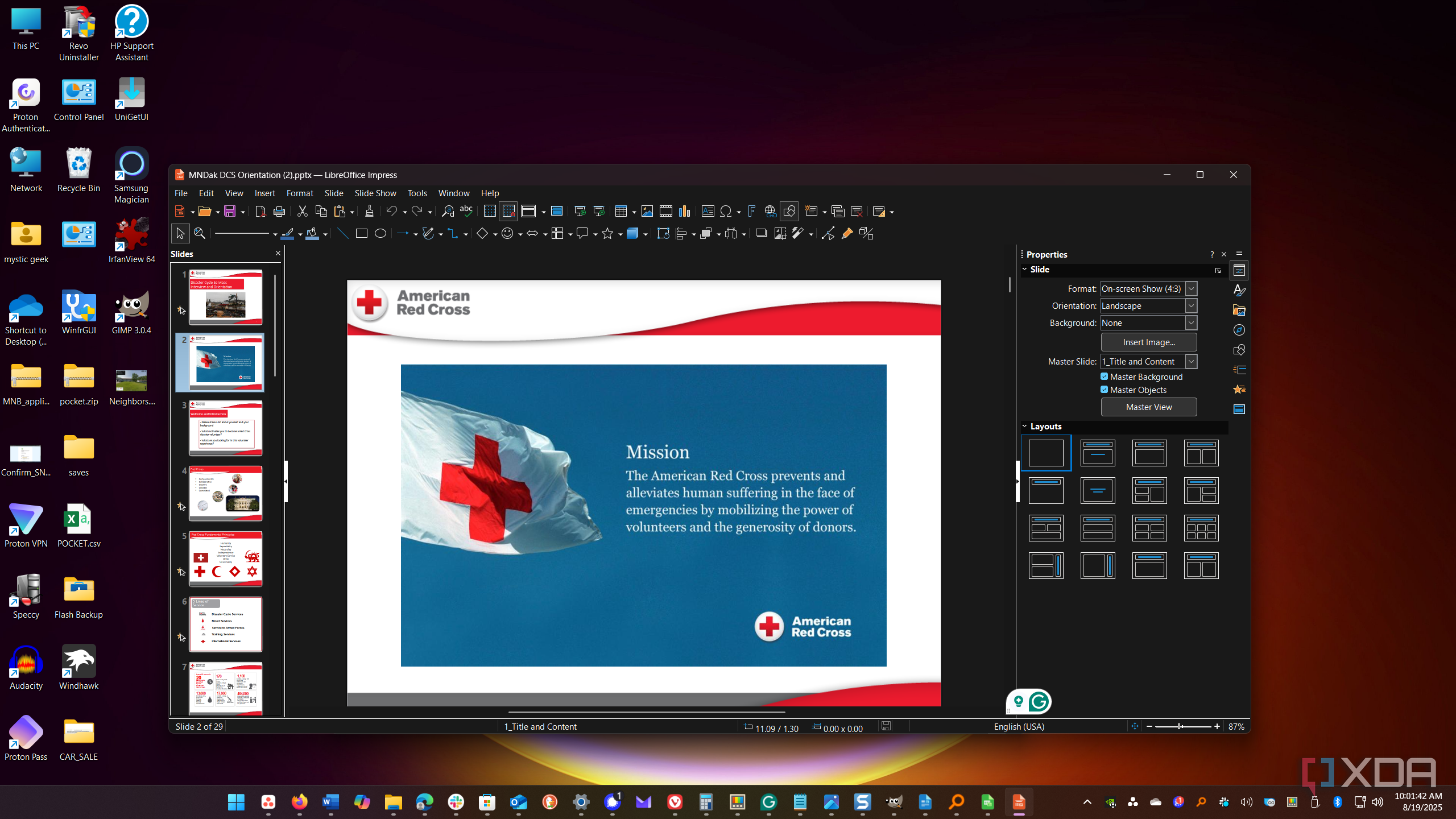Click the Master View button
The image size is (1456, 819).
coord(1149,407)
